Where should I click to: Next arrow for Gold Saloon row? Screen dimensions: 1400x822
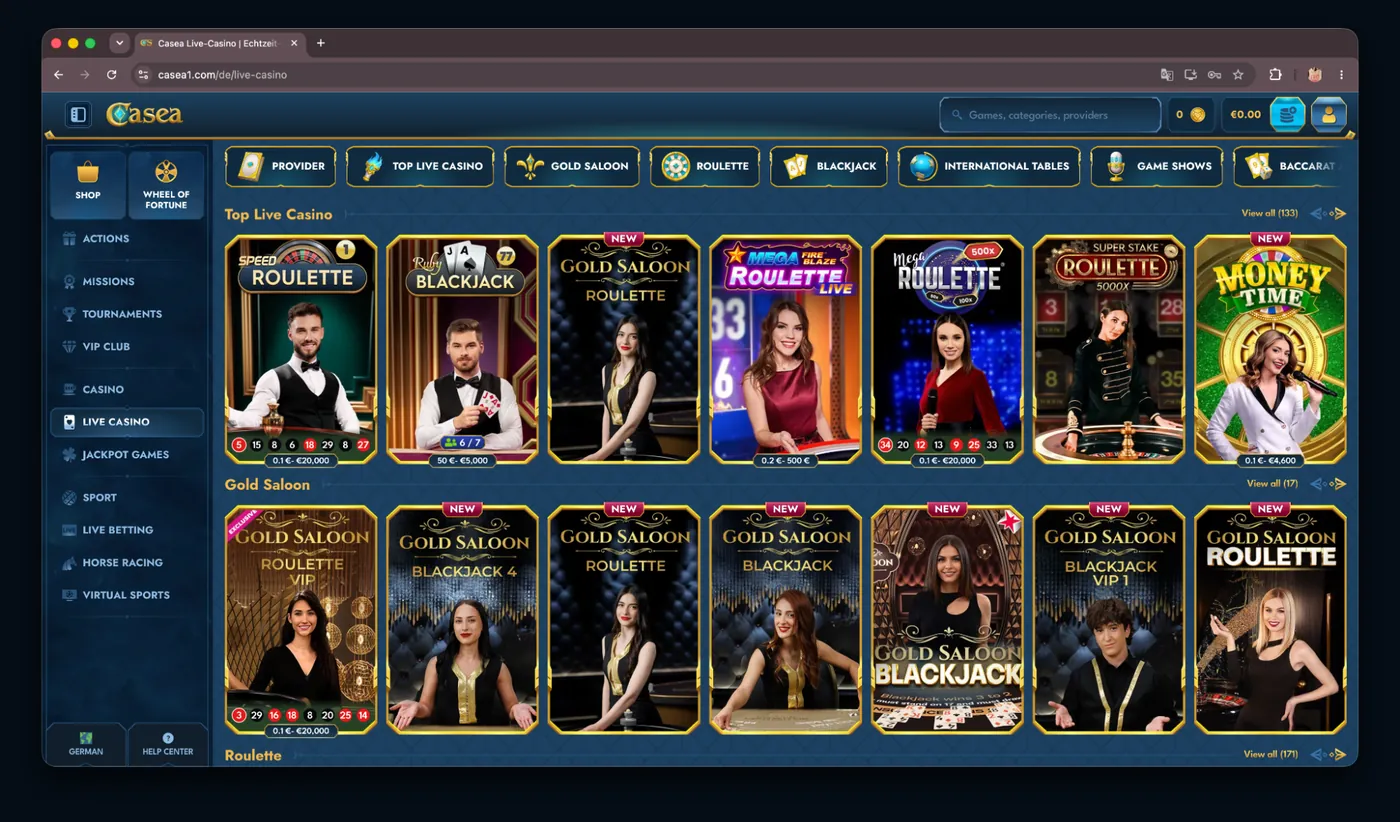click(1340, 484)
